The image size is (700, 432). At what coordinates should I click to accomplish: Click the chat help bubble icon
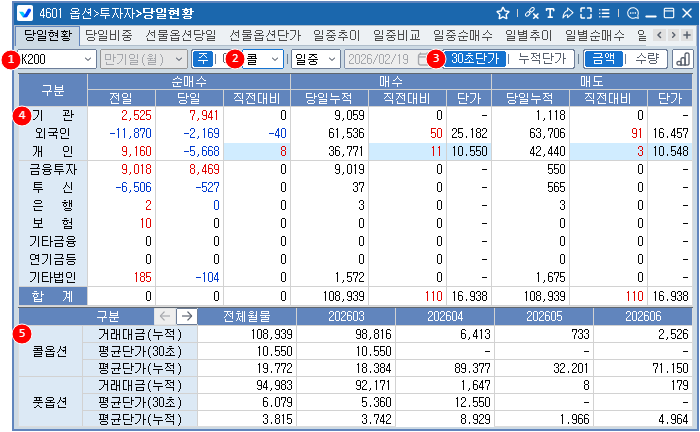coord(630,13)
